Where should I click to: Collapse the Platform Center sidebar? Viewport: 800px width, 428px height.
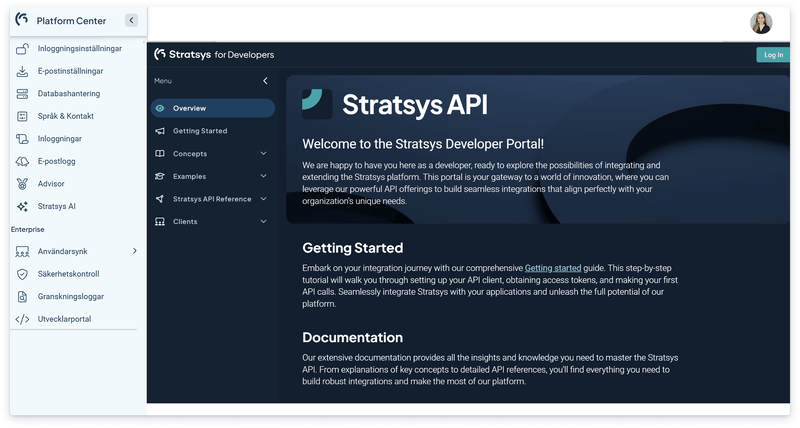tap(131, 20)
